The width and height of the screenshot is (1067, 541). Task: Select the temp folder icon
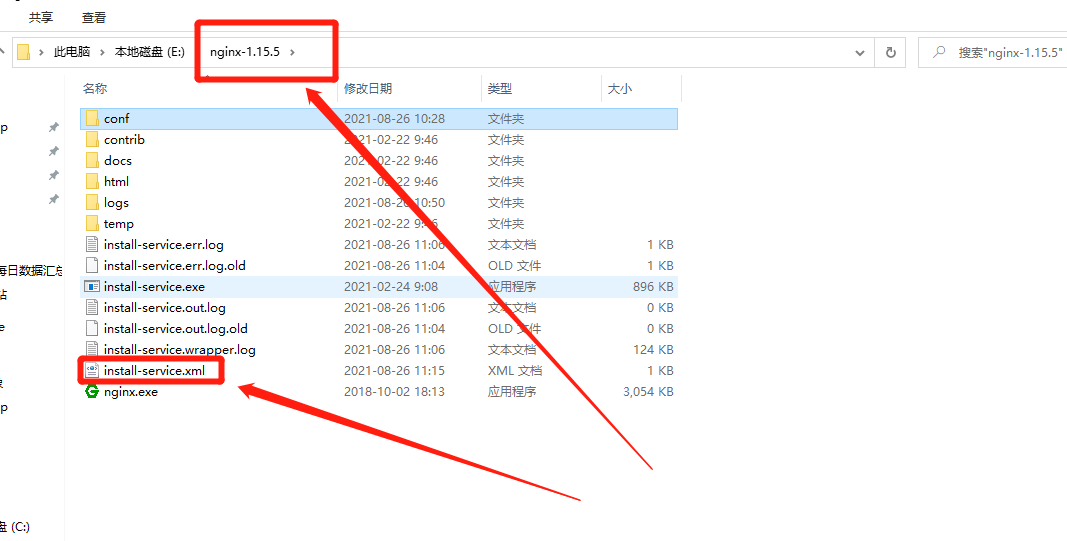(93, 224)
